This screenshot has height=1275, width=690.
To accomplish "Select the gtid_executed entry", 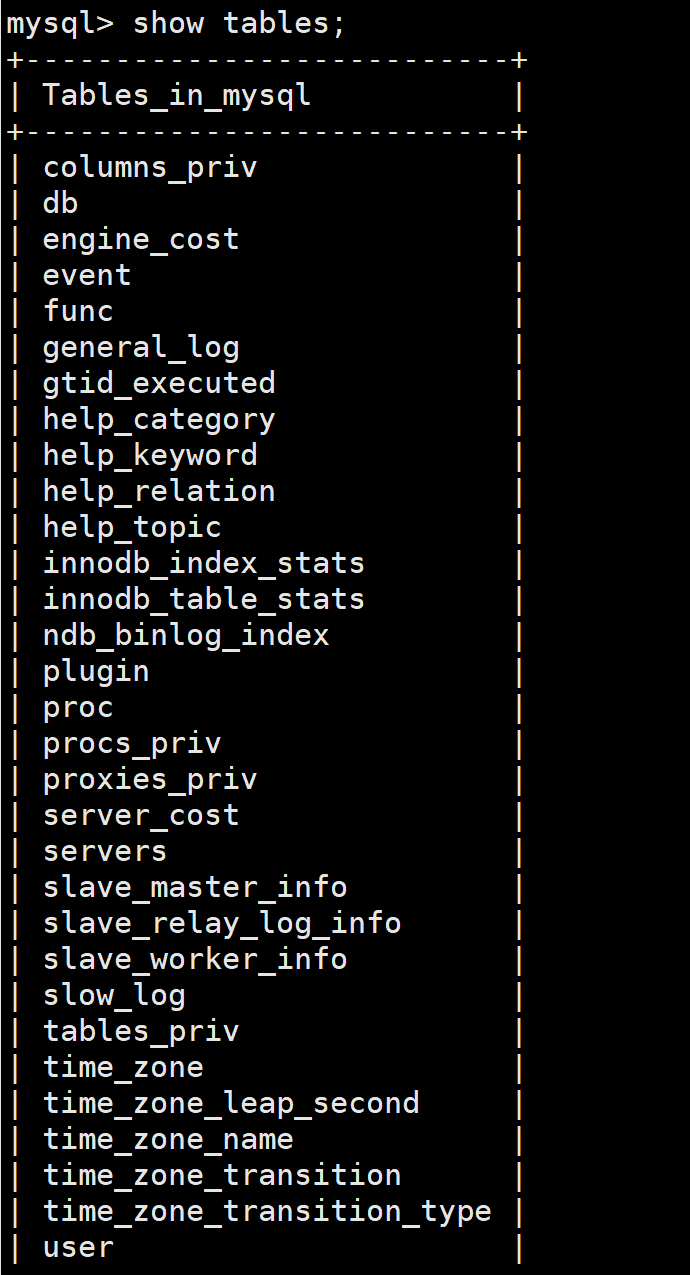I will [159, 383].
